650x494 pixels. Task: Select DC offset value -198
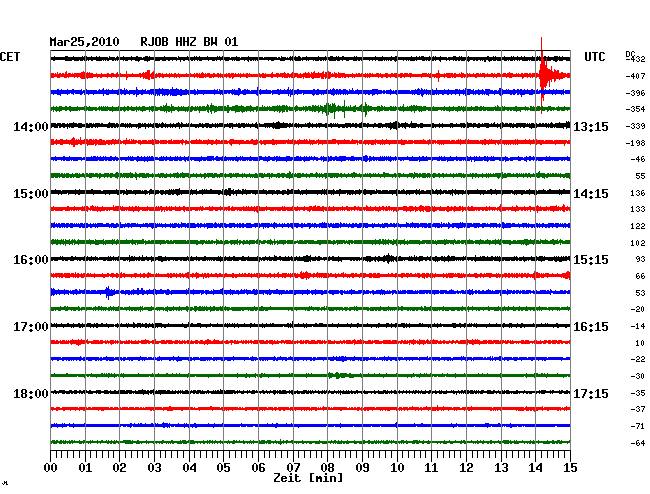point(635,143)
